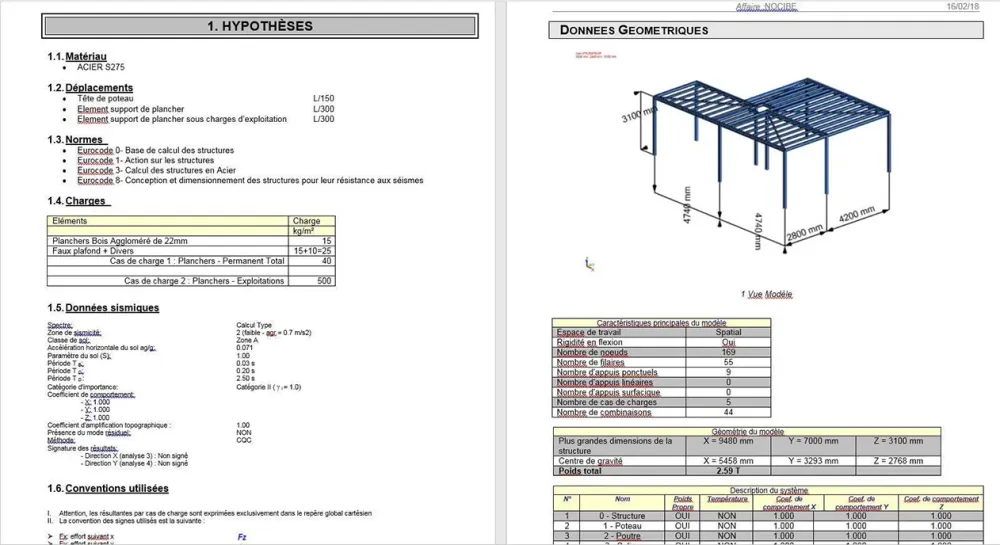Click the '1. HYPOTHÈSES' title banner
Viewport: 1000px width, 545px height.
[260, 26]
